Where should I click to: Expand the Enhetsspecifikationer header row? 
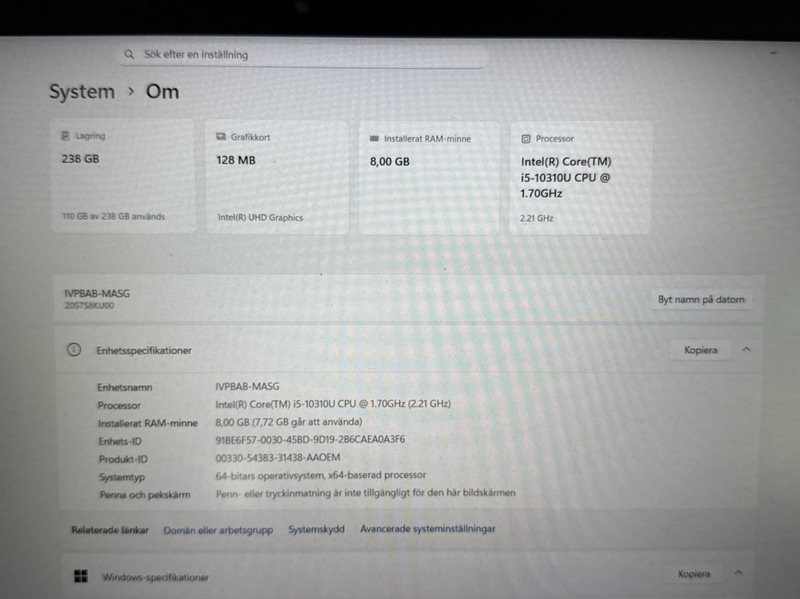pyautogui.click(x=408, y=350)
